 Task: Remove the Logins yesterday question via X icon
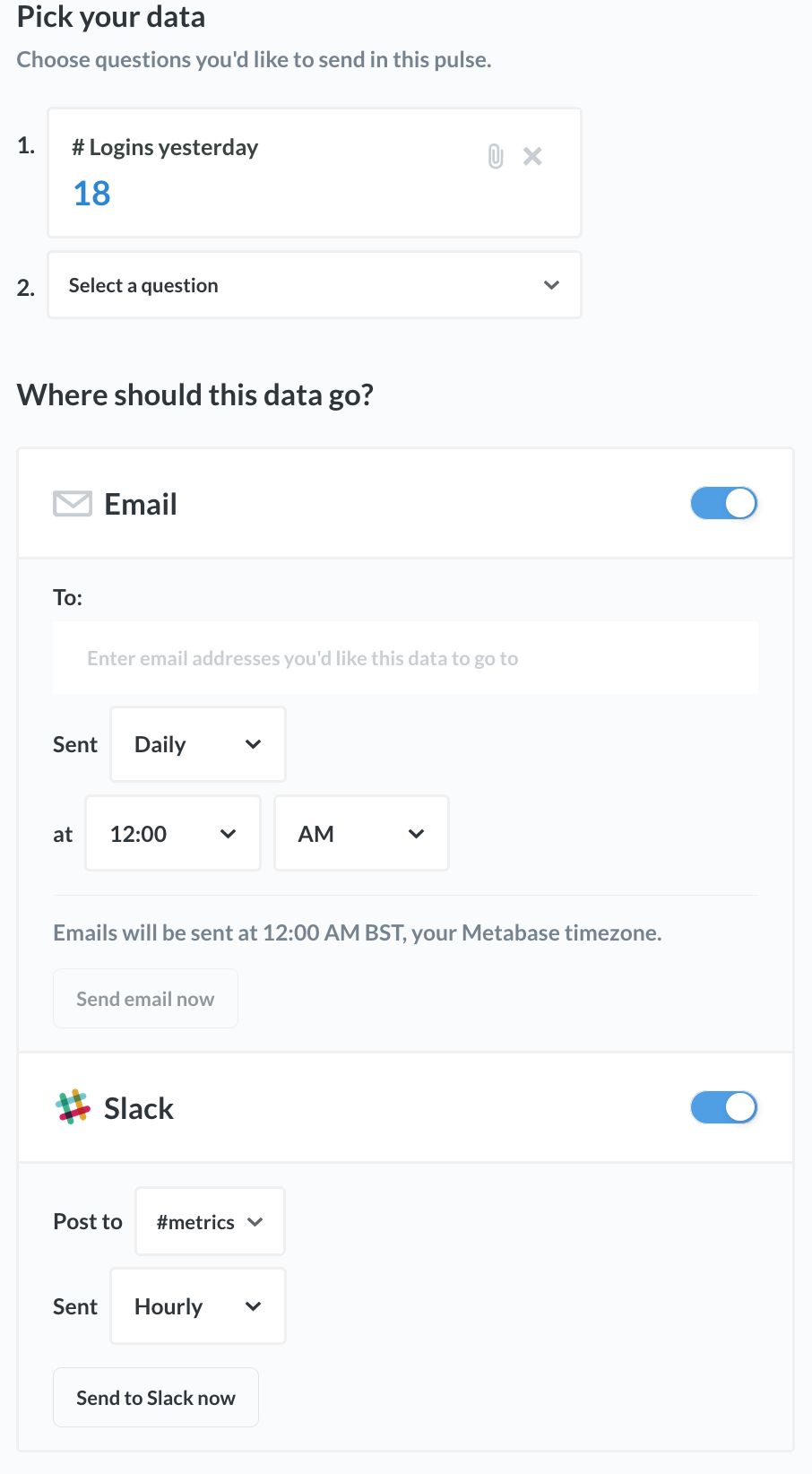(x=532, y=156)
